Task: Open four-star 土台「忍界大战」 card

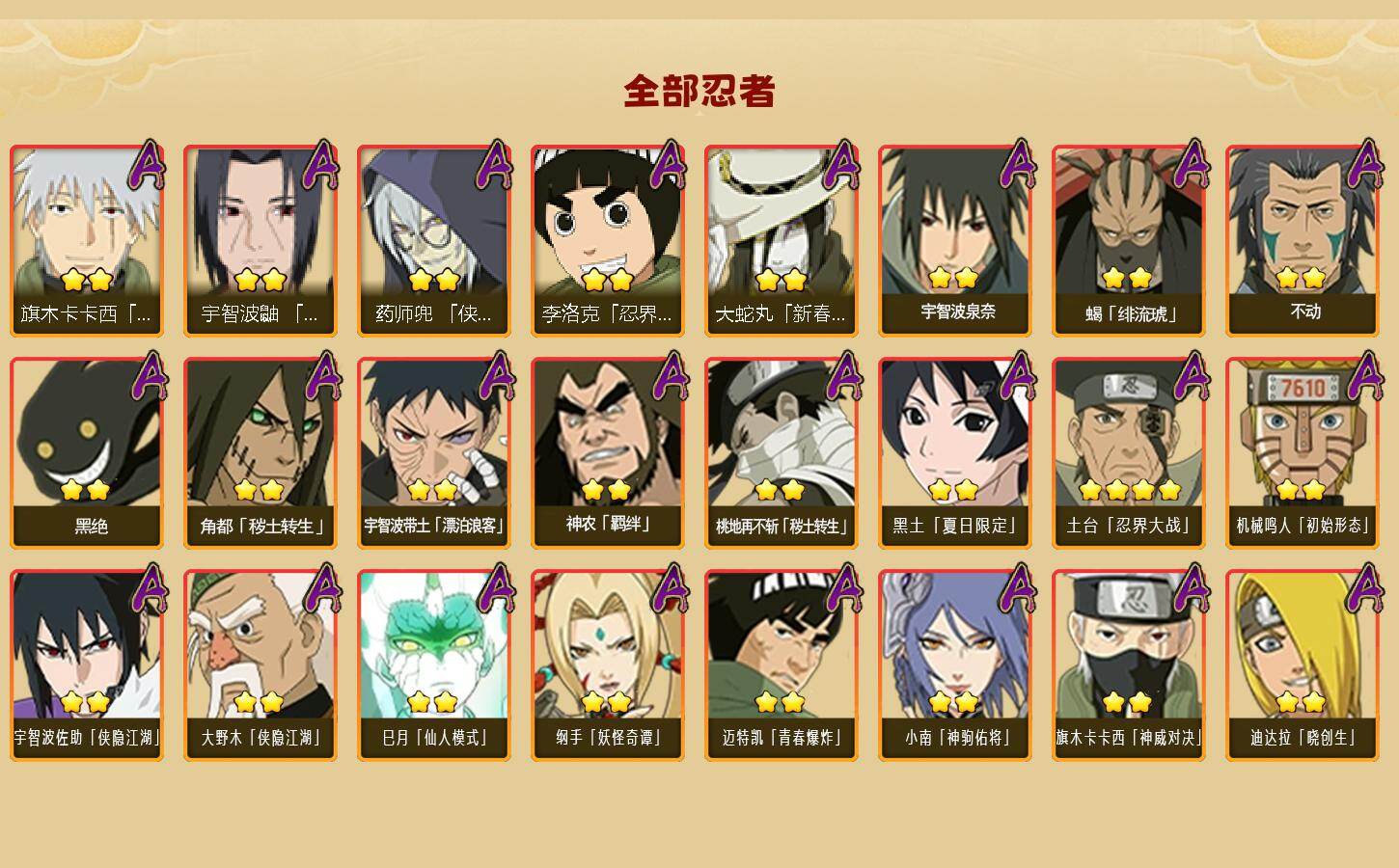Action: pyautogui.click(x=1129, y=453)
